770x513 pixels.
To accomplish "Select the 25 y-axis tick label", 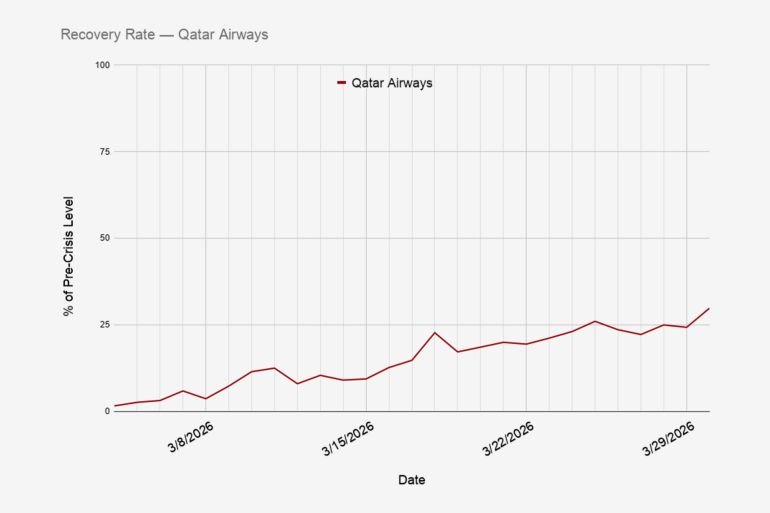I will click(103, 325).
